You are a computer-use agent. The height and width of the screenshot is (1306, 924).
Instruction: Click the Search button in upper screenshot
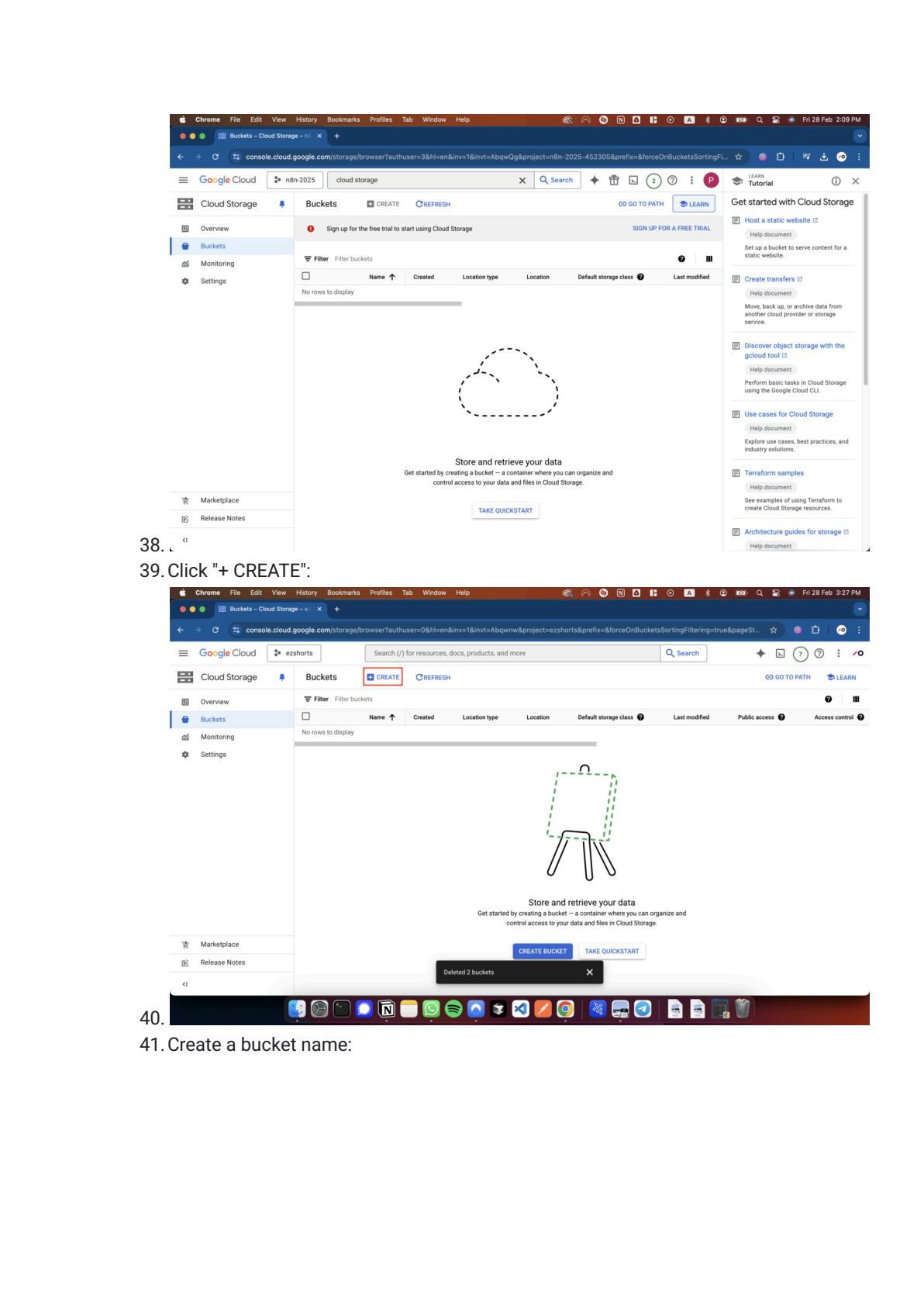coord(557,180)
